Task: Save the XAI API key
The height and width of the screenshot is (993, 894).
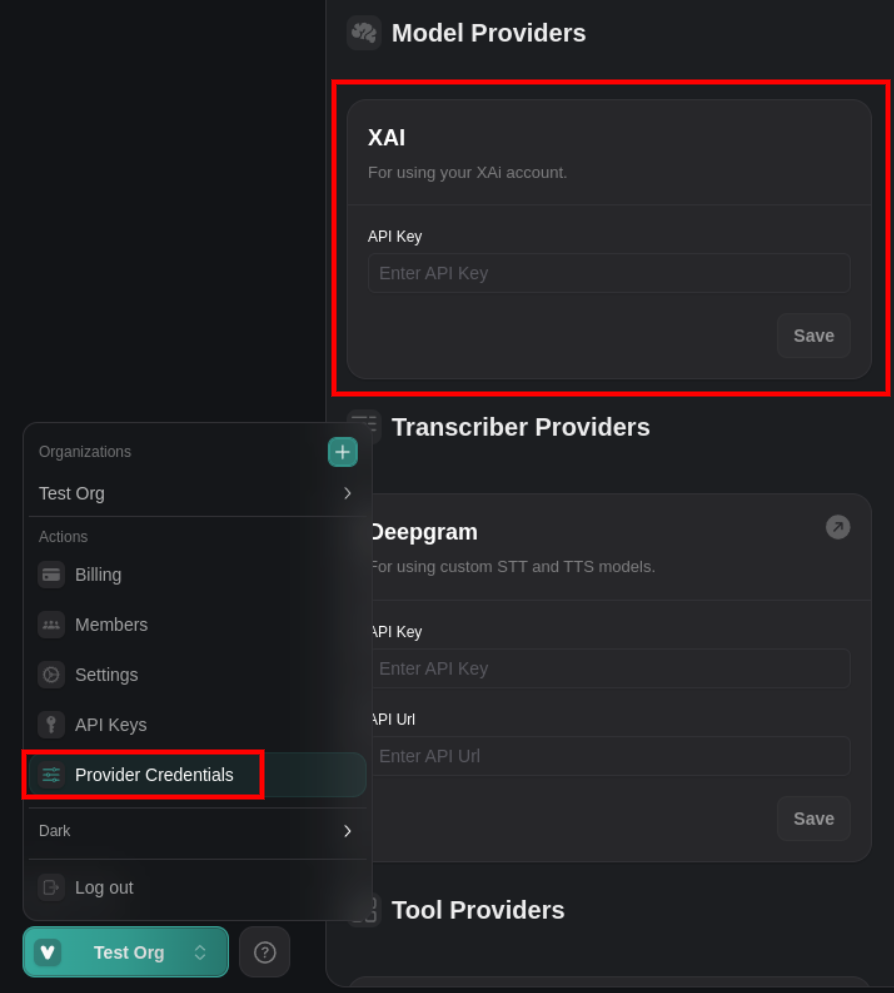Action: (813, 336)
